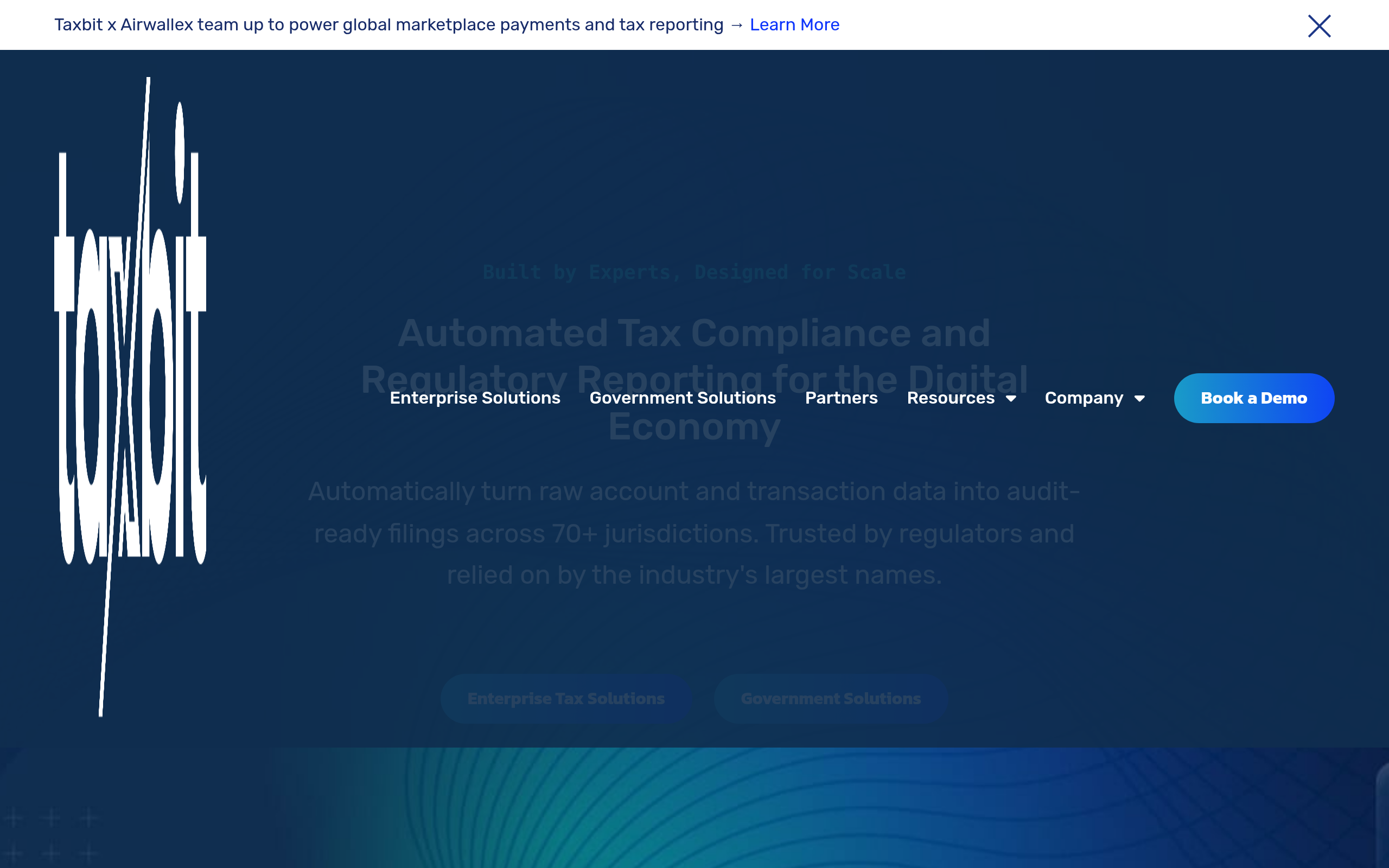The height and width of the screenshot is (868, 1389).
Task: Click the Taxbit logo
Action: (130, 397)
